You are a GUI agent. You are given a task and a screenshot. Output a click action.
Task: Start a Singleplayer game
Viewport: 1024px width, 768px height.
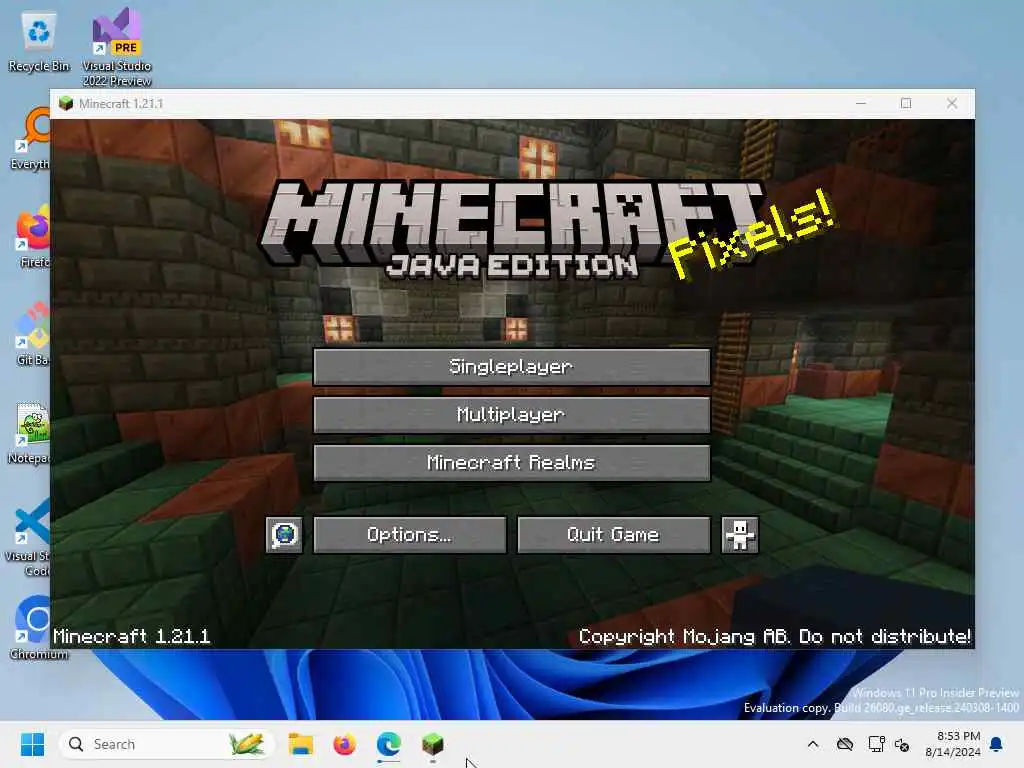[x=511, y=366]
